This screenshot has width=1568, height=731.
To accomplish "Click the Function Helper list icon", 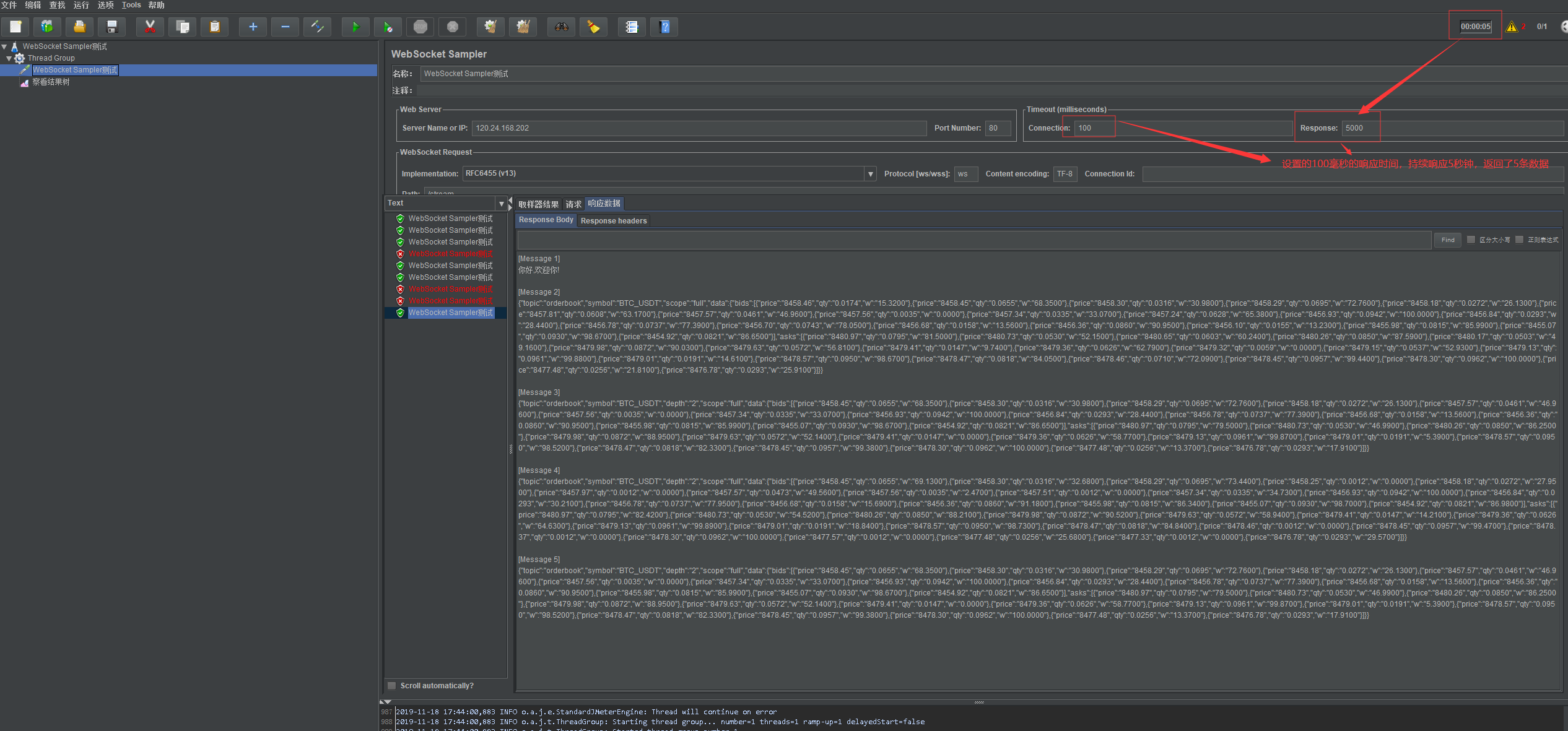I will (632, 27).
